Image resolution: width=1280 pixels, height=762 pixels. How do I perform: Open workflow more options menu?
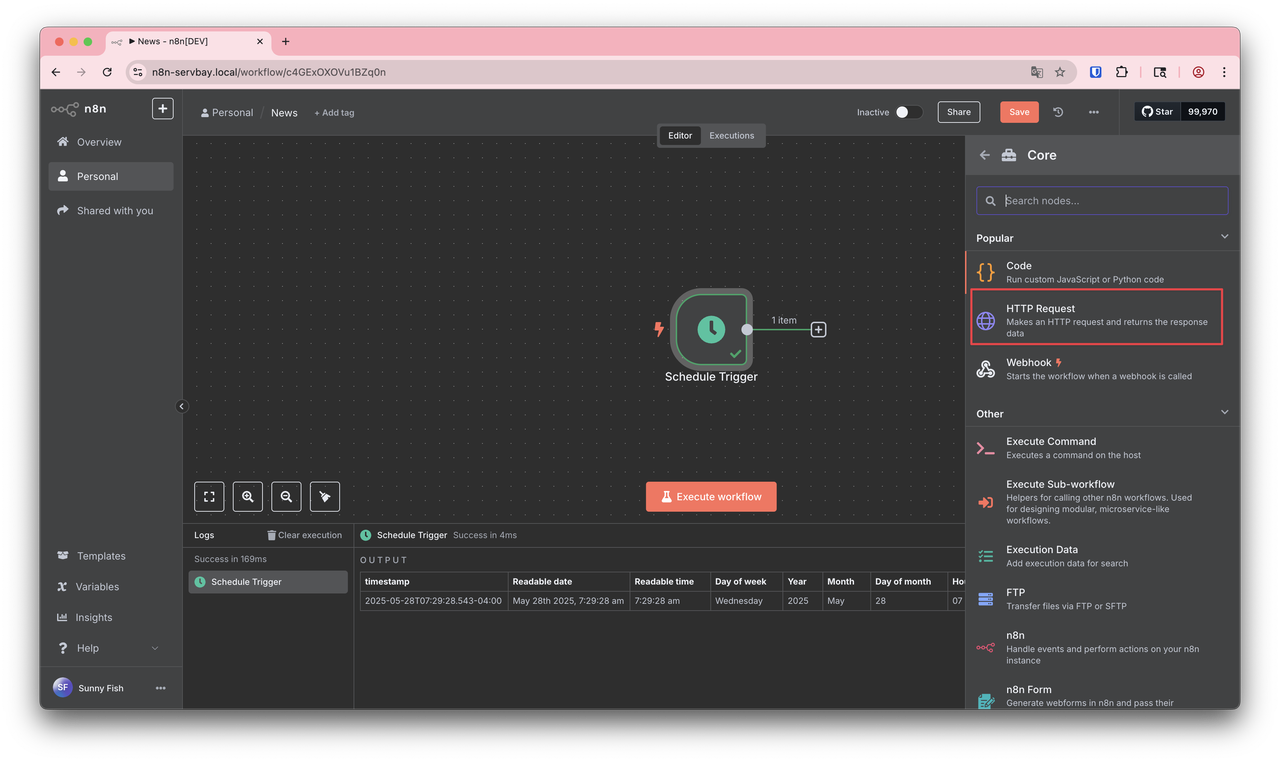(x=1094, y=112)
